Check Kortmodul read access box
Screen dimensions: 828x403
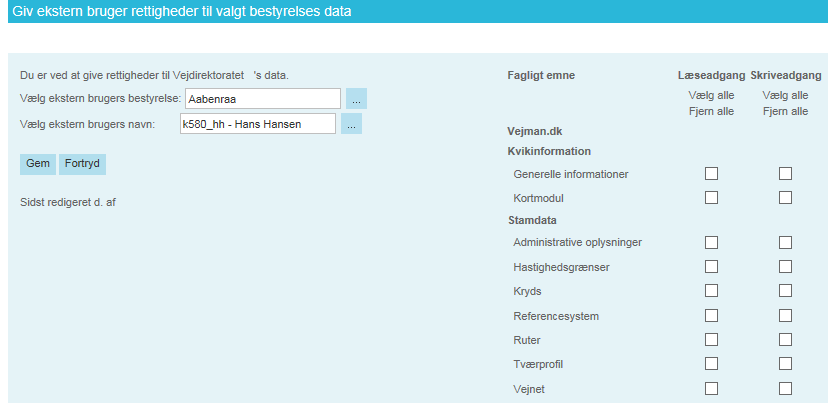click(711, 197)
